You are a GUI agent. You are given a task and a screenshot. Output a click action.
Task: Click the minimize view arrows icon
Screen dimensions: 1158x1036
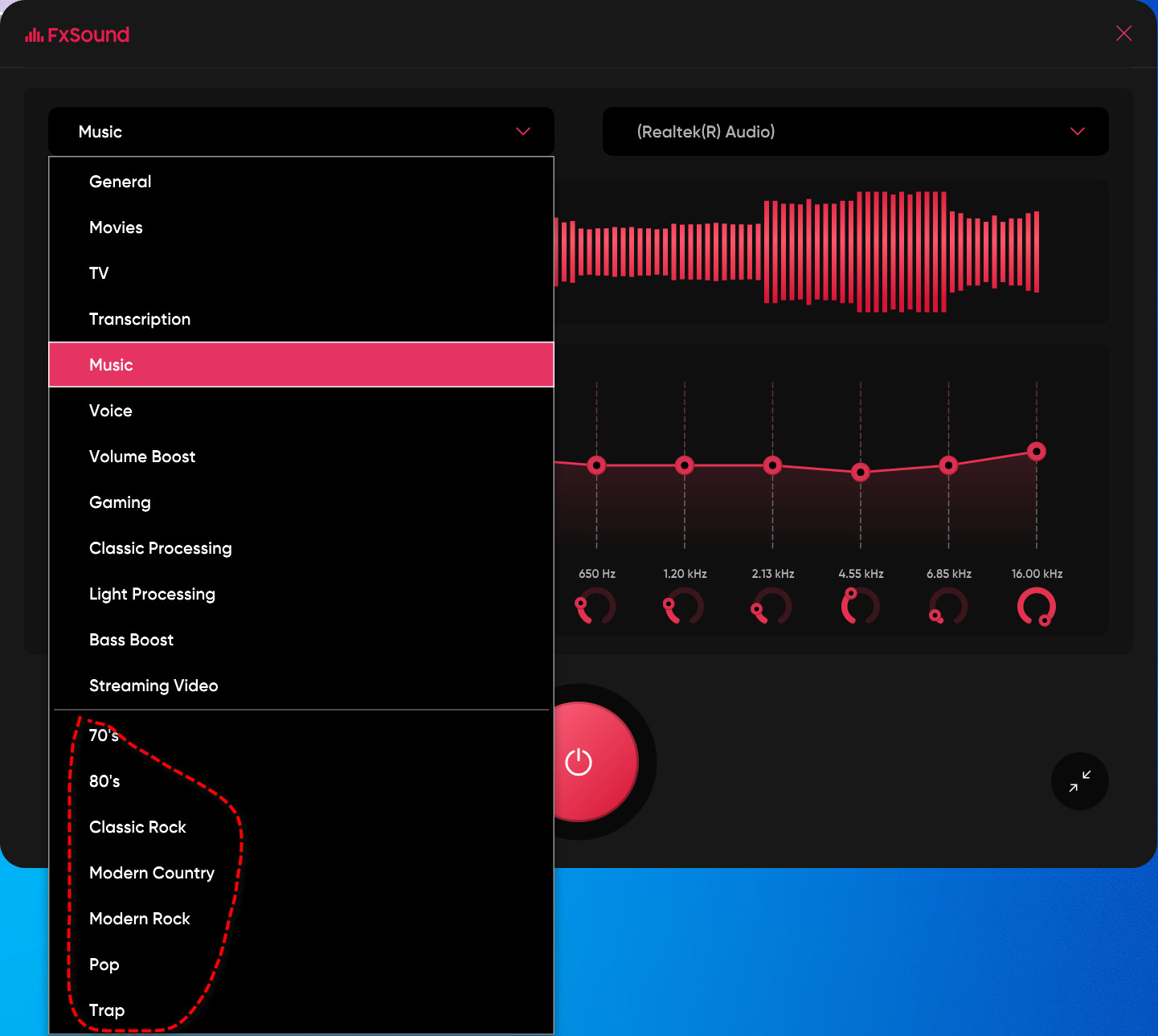1079,781
